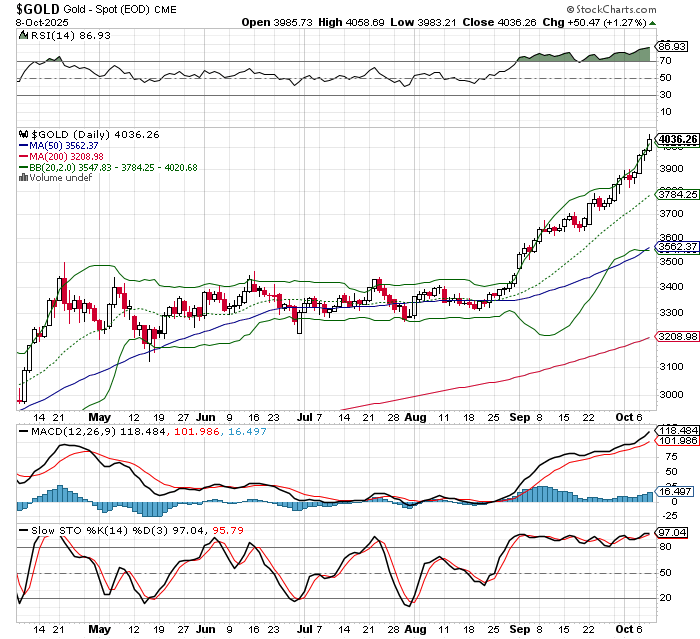Click the blue 3562.37 axis price tag

tap(671, 247)
